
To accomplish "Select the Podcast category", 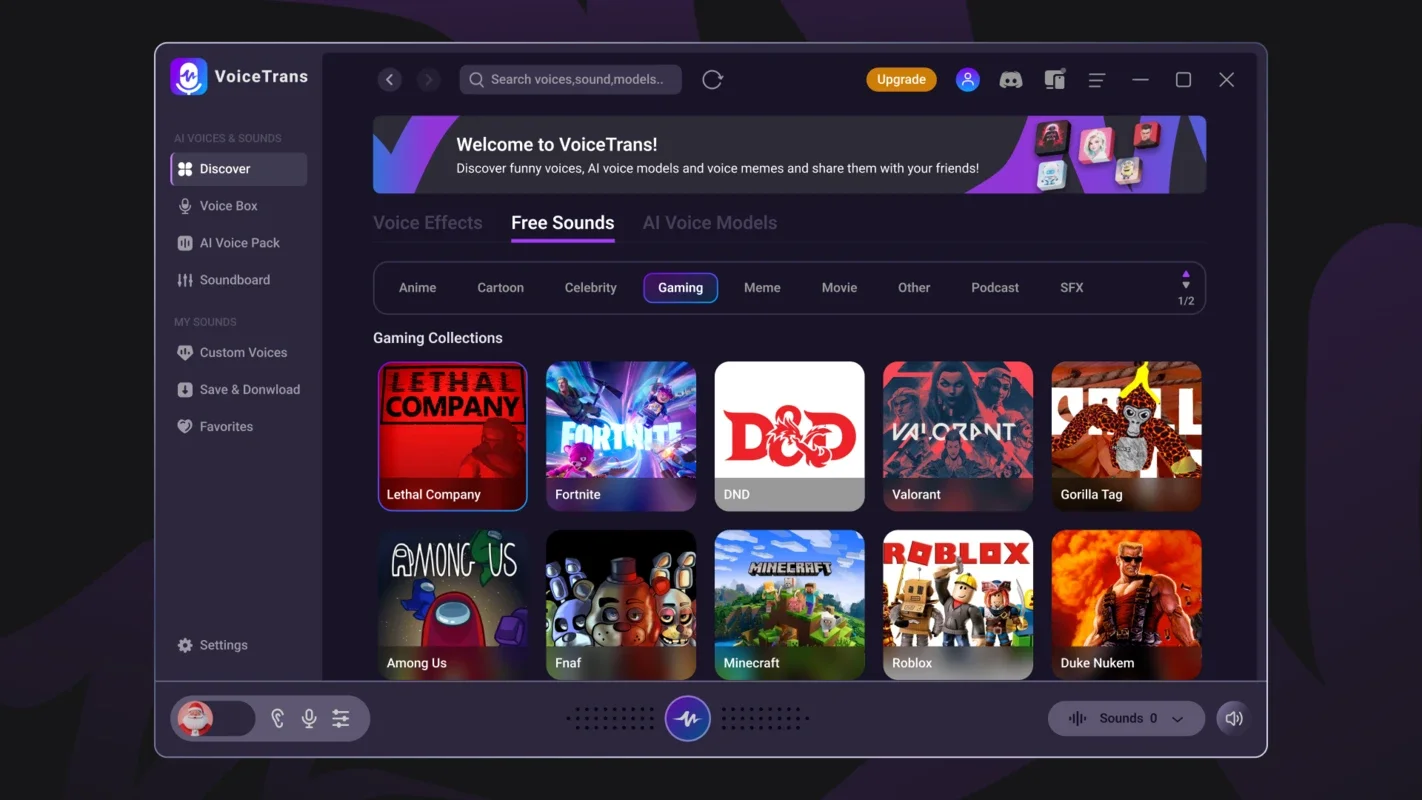I will tap(995, 288).
